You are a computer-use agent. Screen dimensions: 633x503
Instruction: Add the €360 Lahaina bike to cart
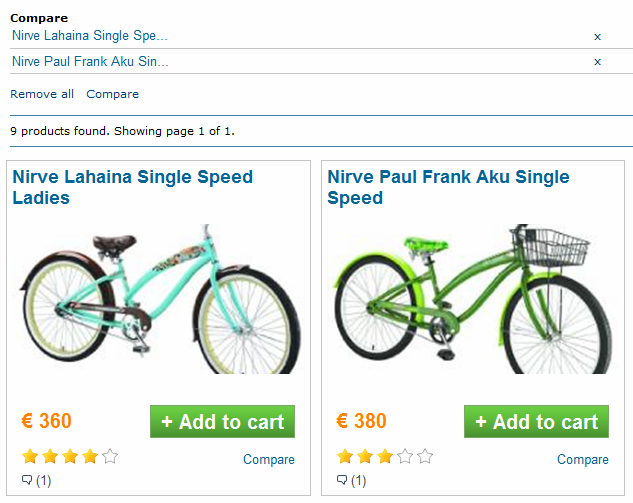click(222, 422)
